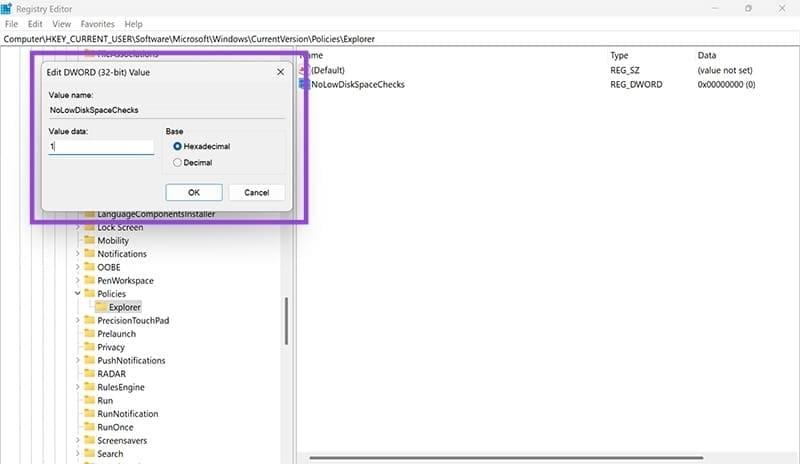800x464 pixels.
Task: Select the Hexadecimal base option
Action: [178, 146]
